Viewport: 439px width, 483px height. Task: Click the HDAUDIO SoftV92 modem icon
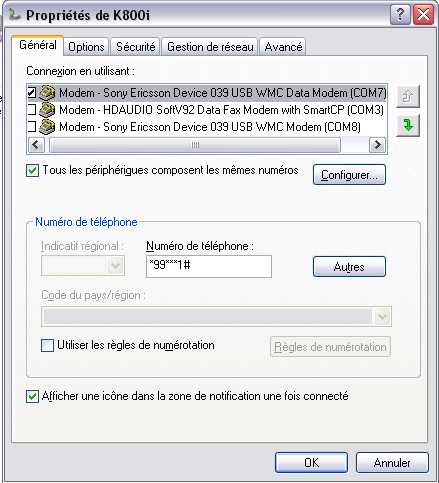47,110
